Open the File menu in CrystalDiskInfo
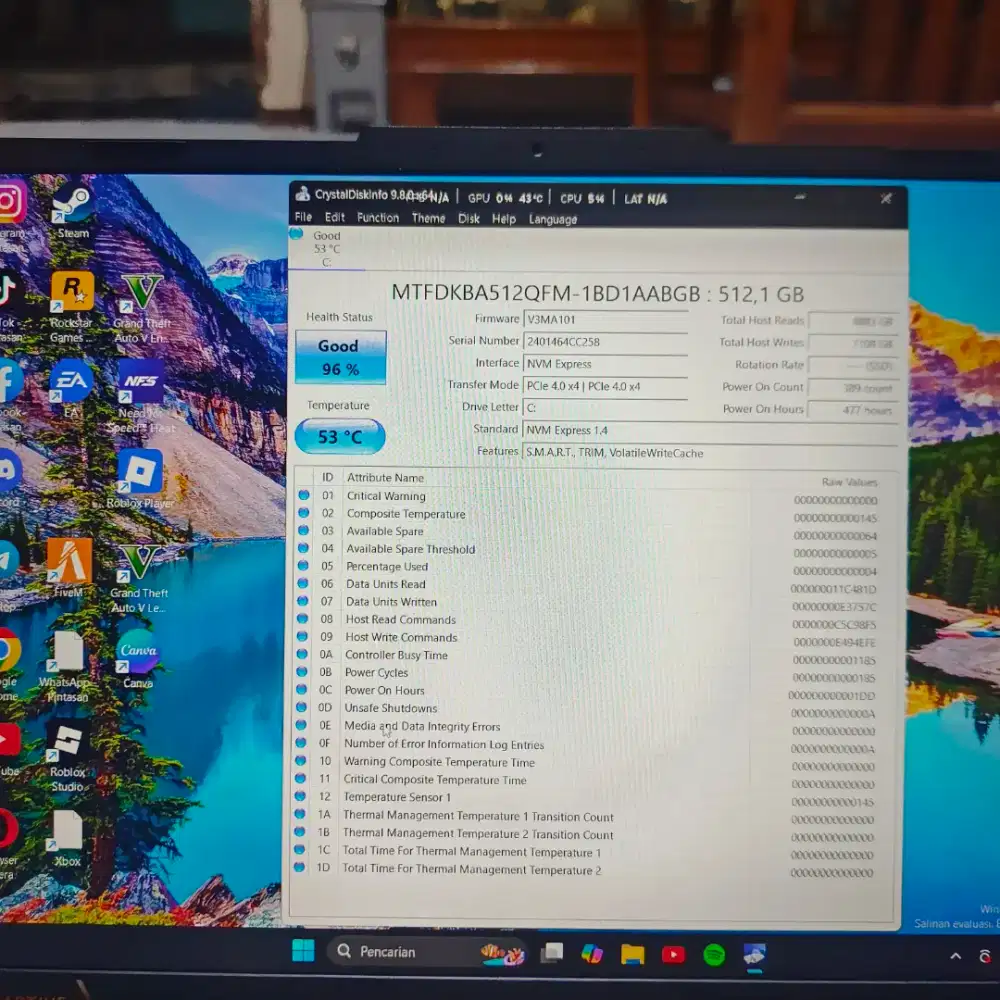The image size is (1000, 1000). 303,216
